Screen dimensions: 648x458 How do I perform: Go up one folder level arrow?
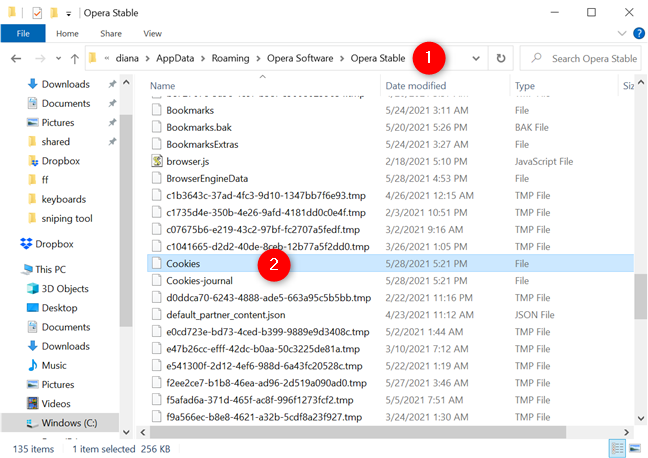[75, 58]
